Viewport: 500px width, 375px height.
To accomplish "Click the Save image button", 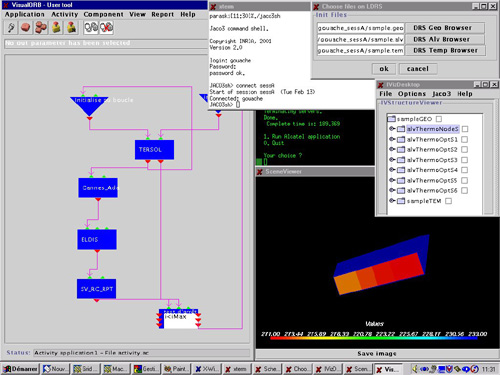I will point(377,353).
